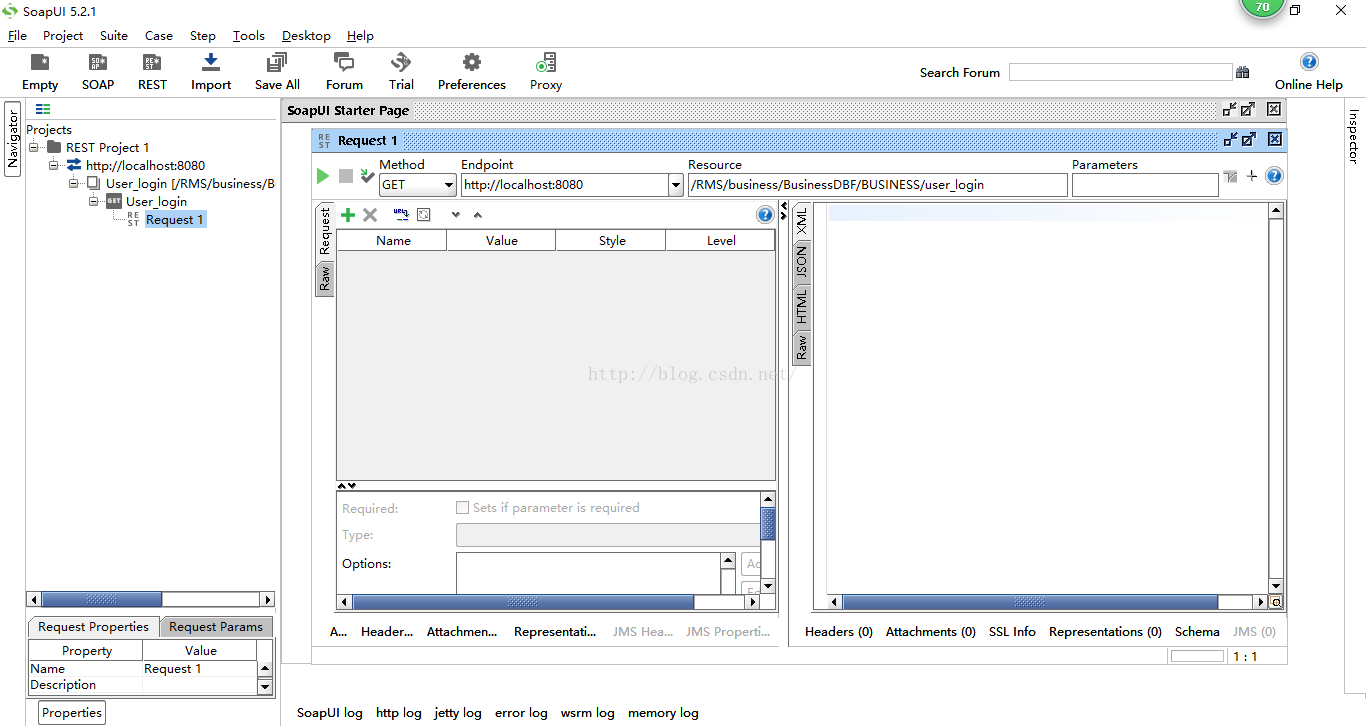Click response pane horizontal scrollbar

click(1030, 602)
